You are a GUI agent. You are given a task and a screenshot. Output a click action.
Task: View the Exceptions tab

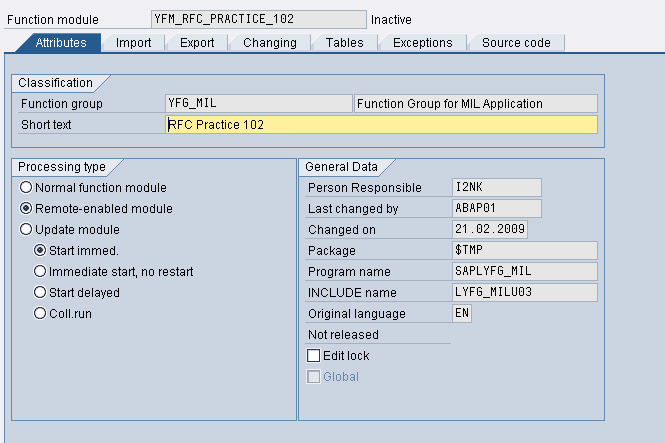click(422, 43)
